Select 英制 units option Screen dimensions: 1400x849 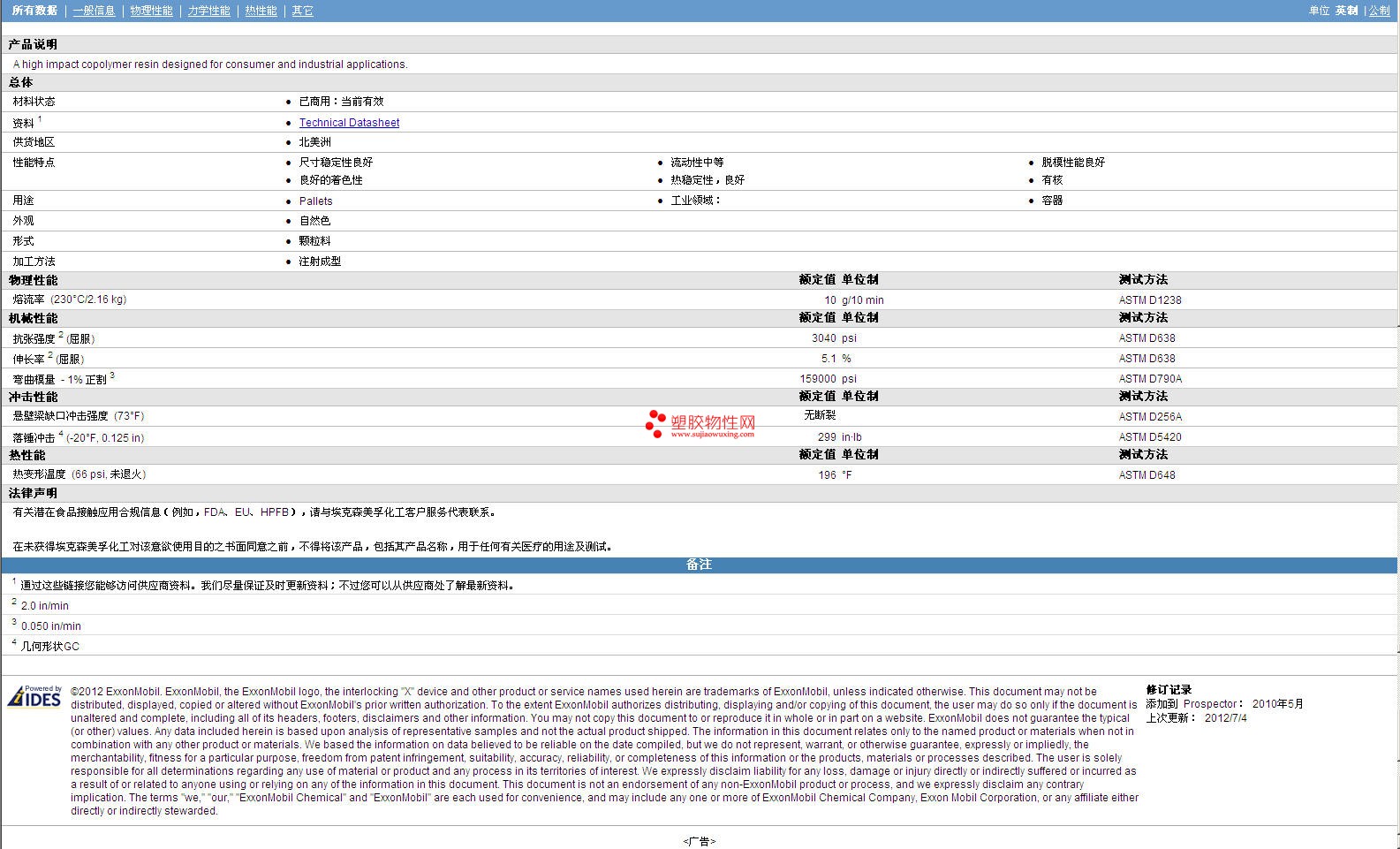pyautogui.click(x=1346, y=11)
